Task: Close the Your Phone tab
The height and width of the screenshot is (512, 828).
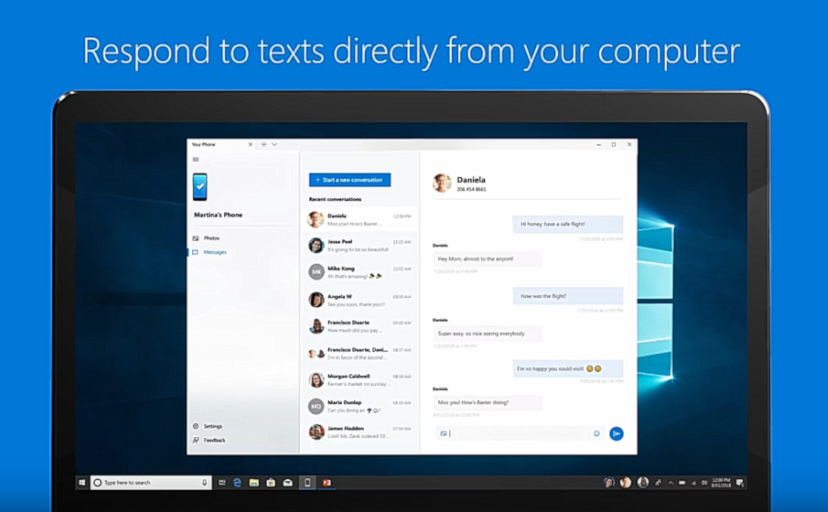Action: tap(250, 144)
